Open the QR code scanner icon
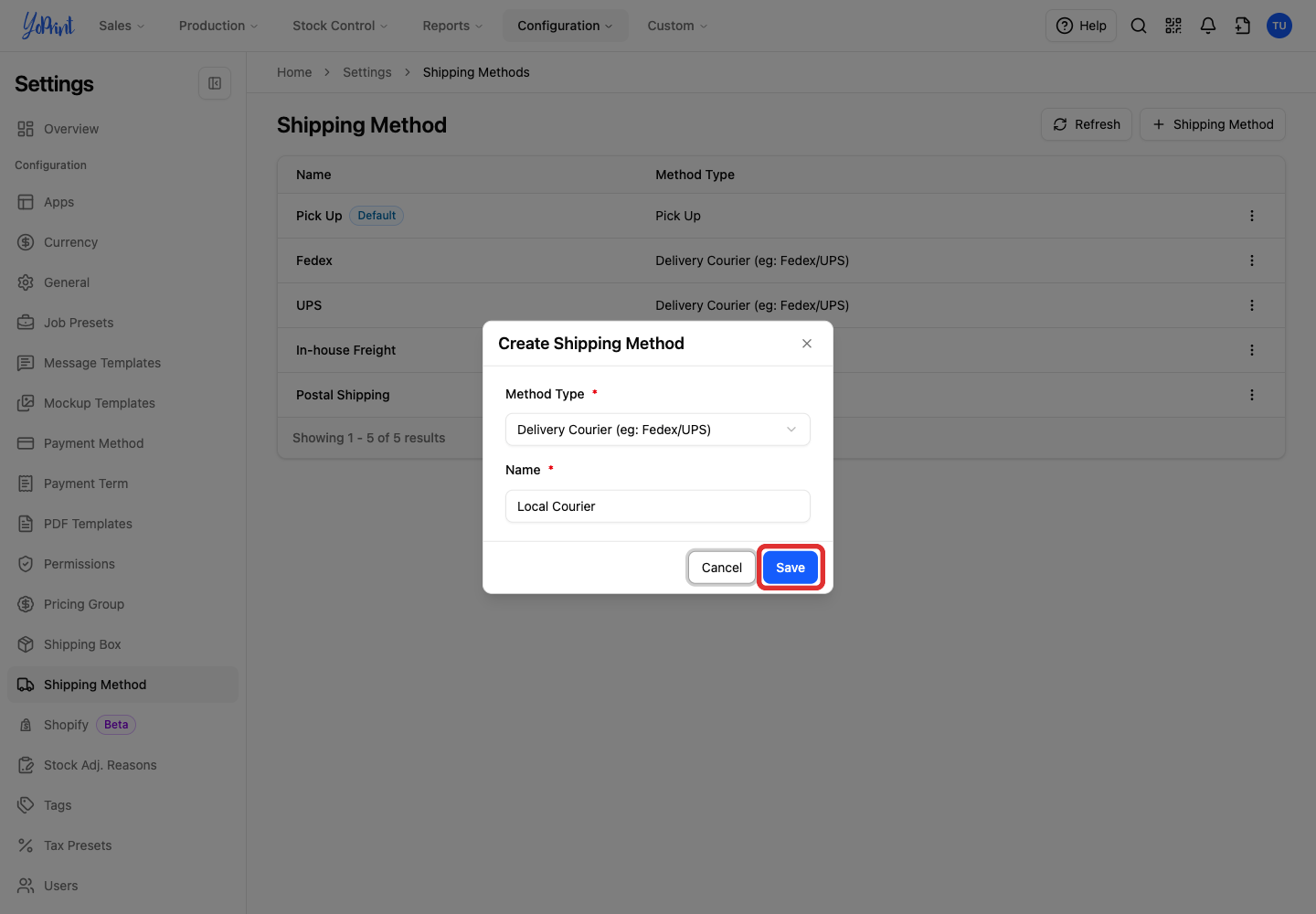The height and width of the screenshot is (914, 1316). 1173,26
